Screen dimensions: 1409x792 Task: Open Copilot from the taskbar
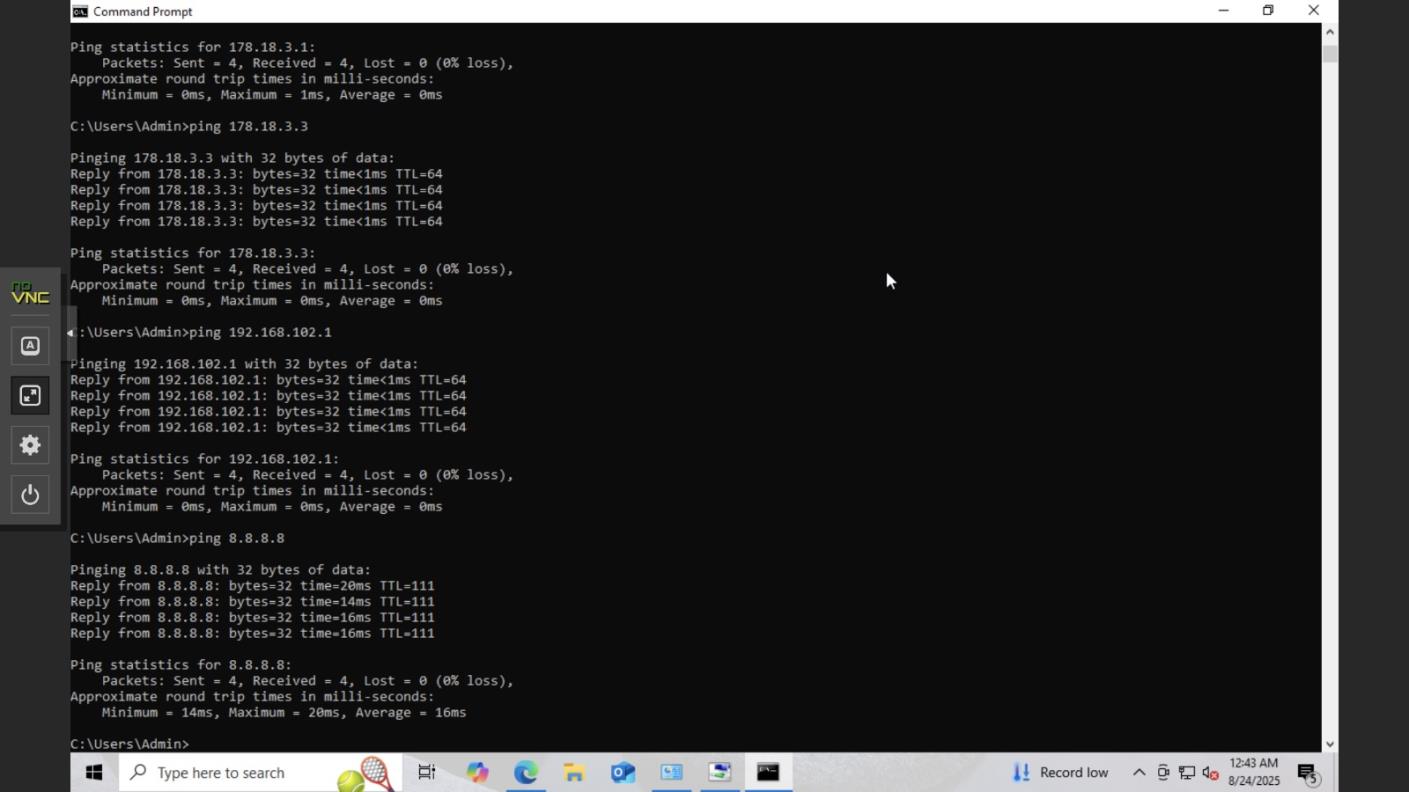point(477,771)
